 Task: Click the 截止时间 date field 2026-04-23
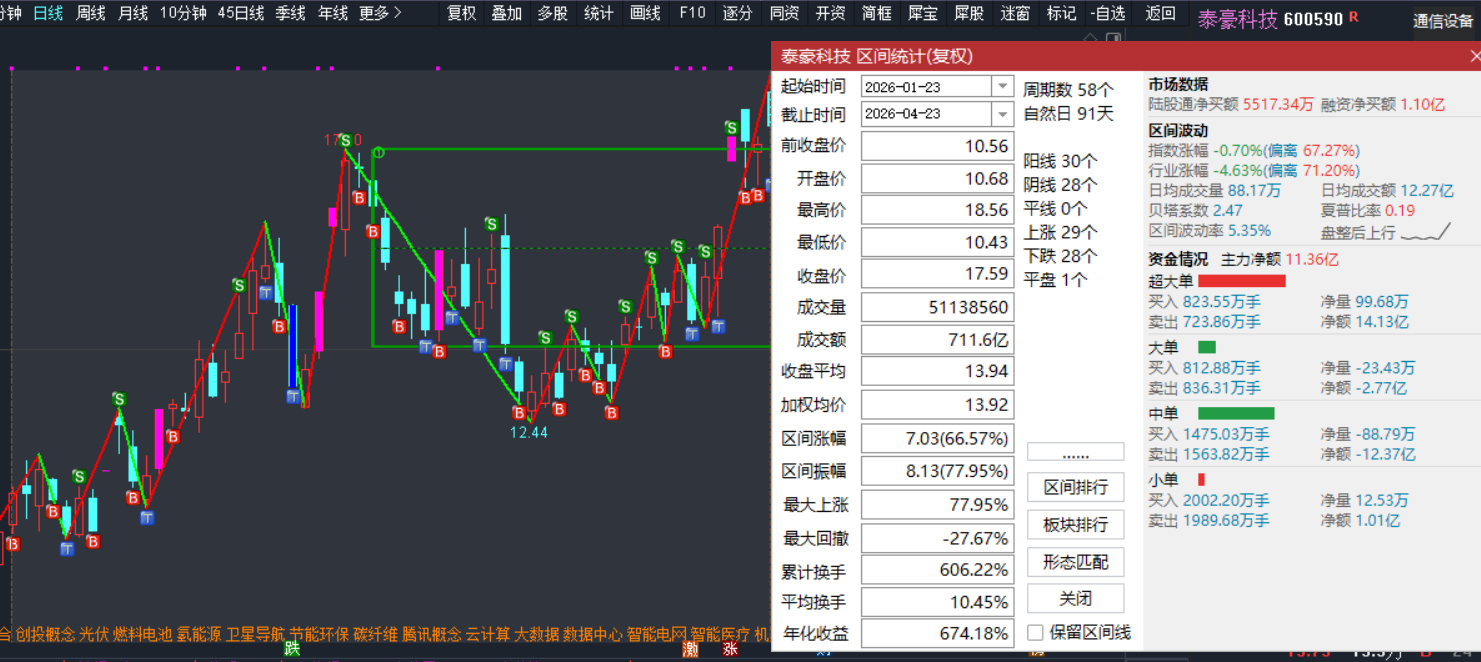tap(927, 114)
